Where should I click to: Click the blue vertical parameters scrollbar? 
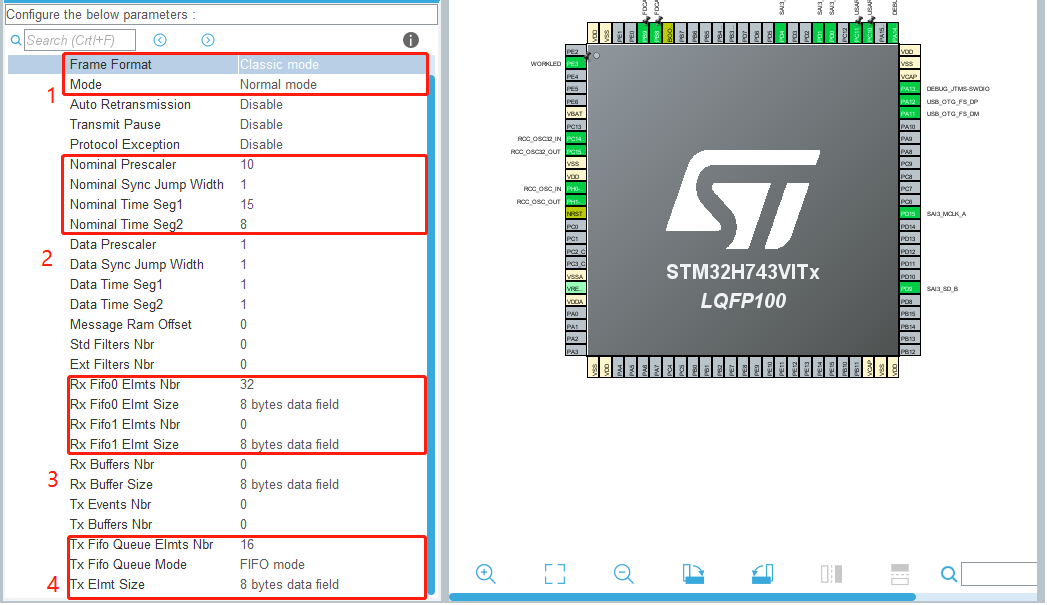click(x=431, y=300)
